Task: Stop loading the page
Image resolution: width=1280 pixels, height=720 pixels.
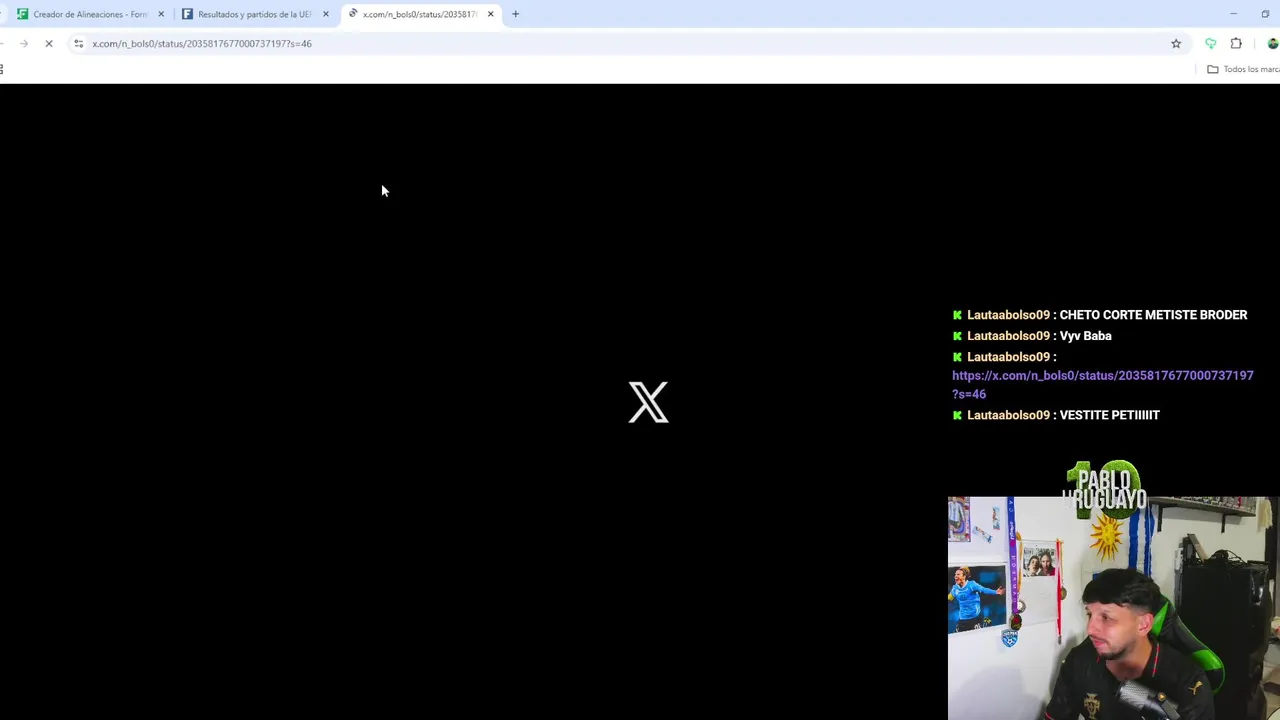Action: (49, 43)
